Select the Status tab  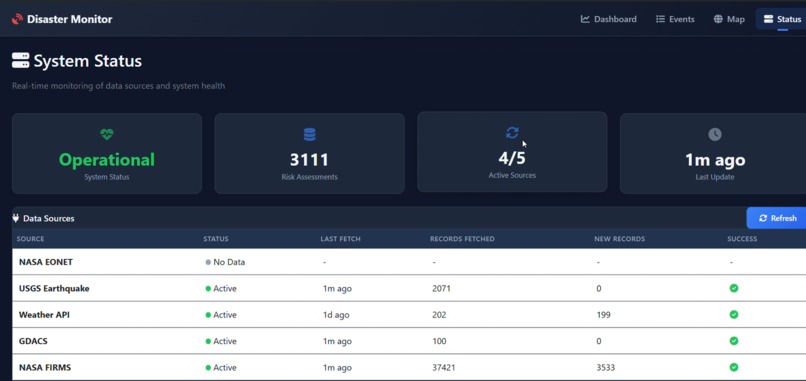[782, 19]
